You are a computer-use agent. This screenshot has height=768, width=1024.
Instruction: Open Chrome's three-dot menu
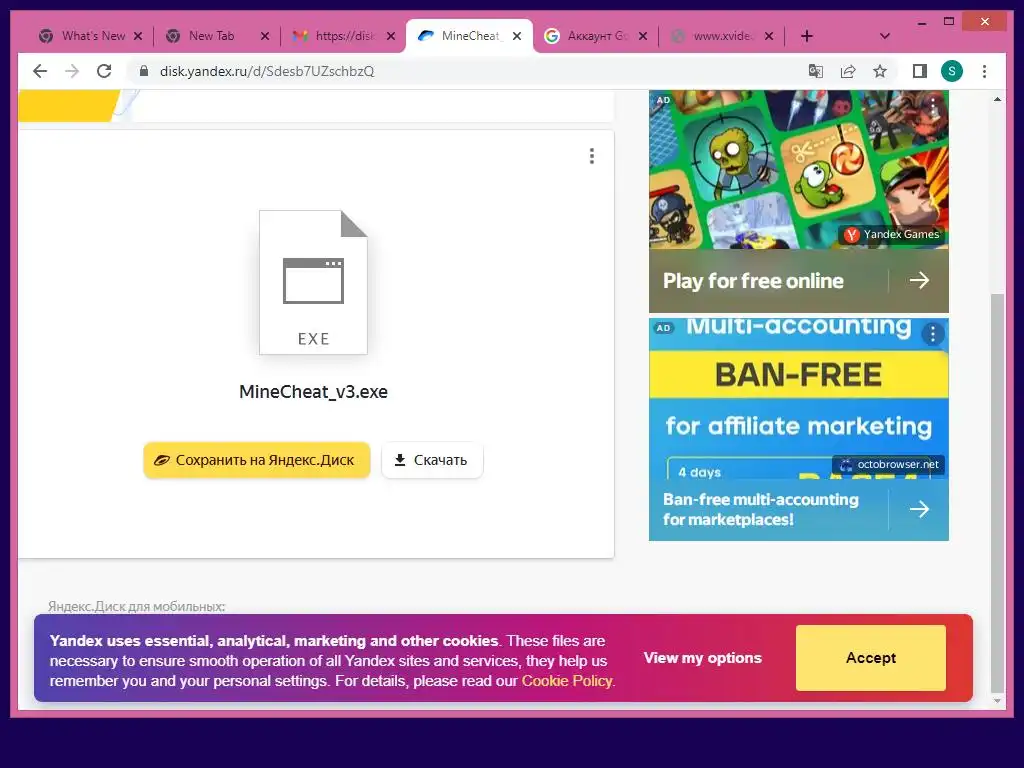click(x=984, y=71)
